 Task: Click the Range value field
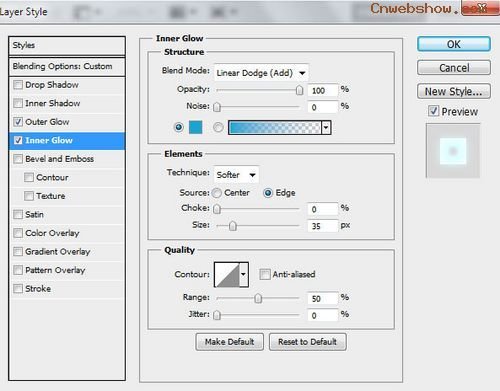(x=323, y=299)
